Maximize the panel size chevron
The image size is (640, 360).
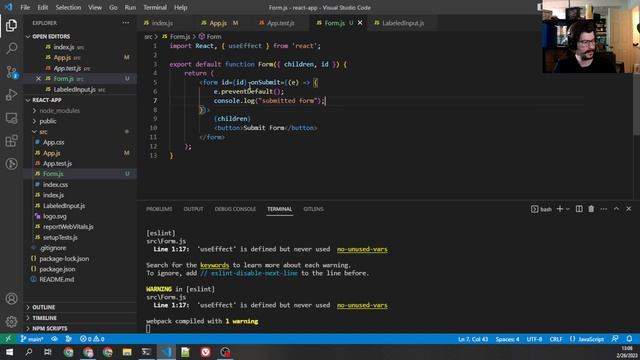tap(616, 209)
